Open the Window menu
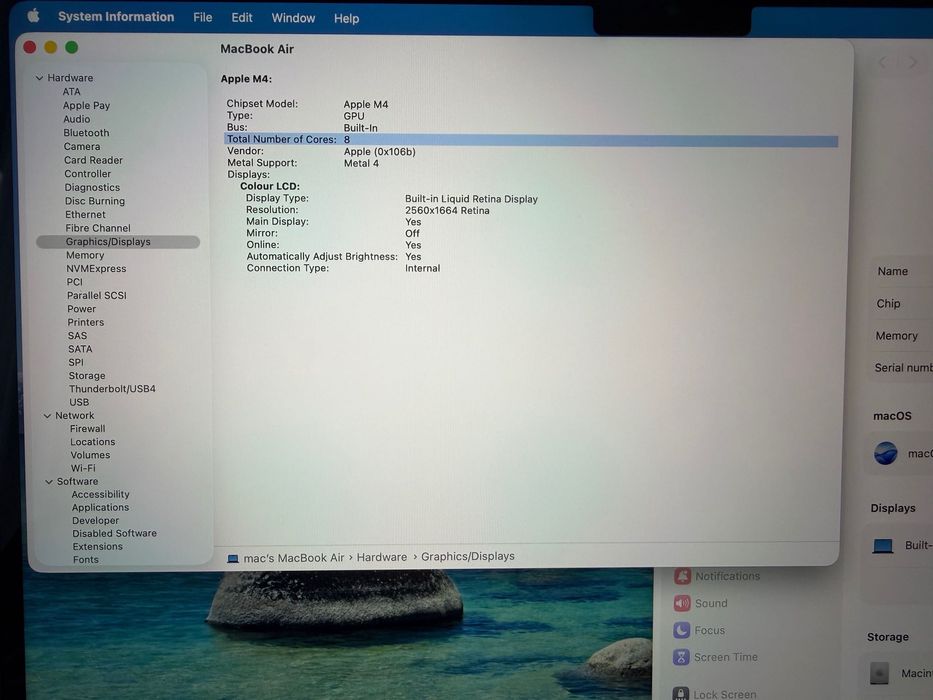 tap(293, 18)
